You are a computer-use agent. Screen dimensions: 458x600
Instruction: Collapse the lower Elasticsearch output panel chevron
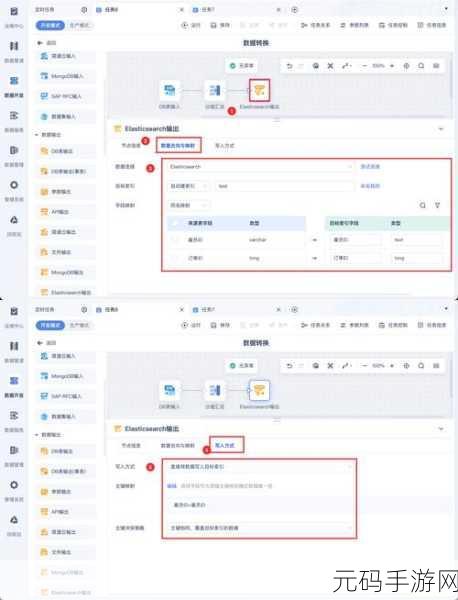[x=441, y=429]
